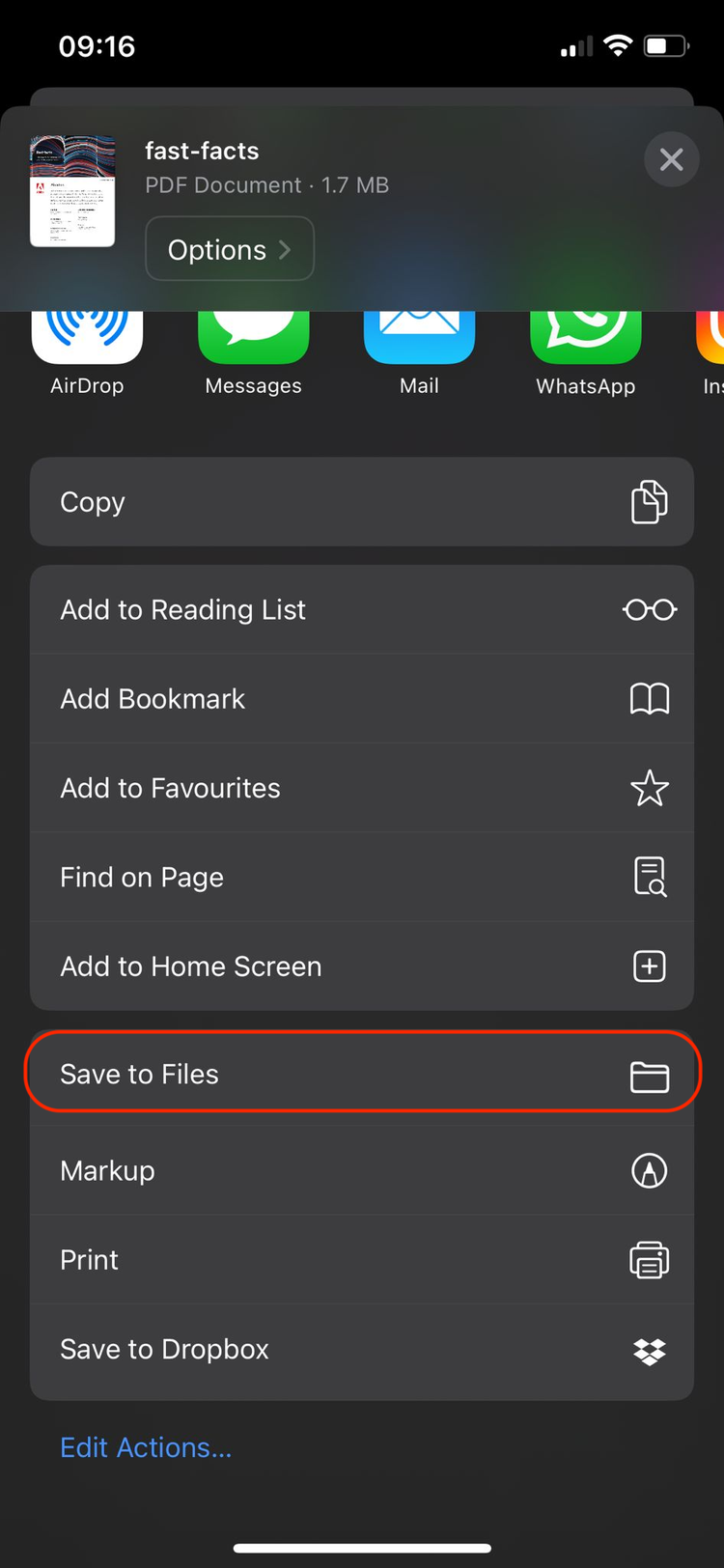The image size is (724, 1568).
Task: Tap the AirDrop share icon
Action: point(87,338)
